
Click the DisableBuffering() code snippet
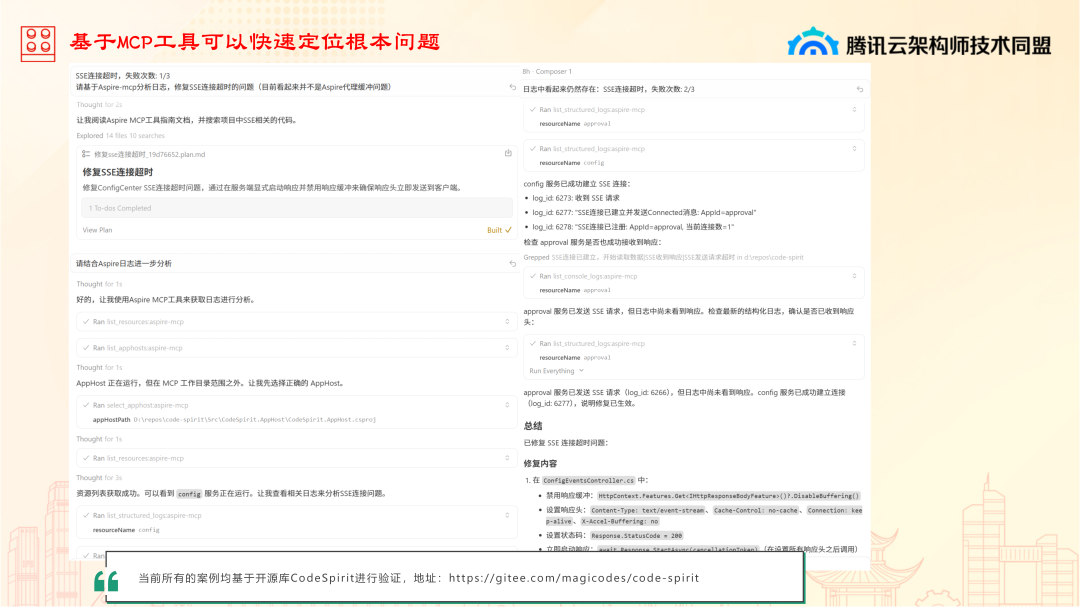[729, 496]
